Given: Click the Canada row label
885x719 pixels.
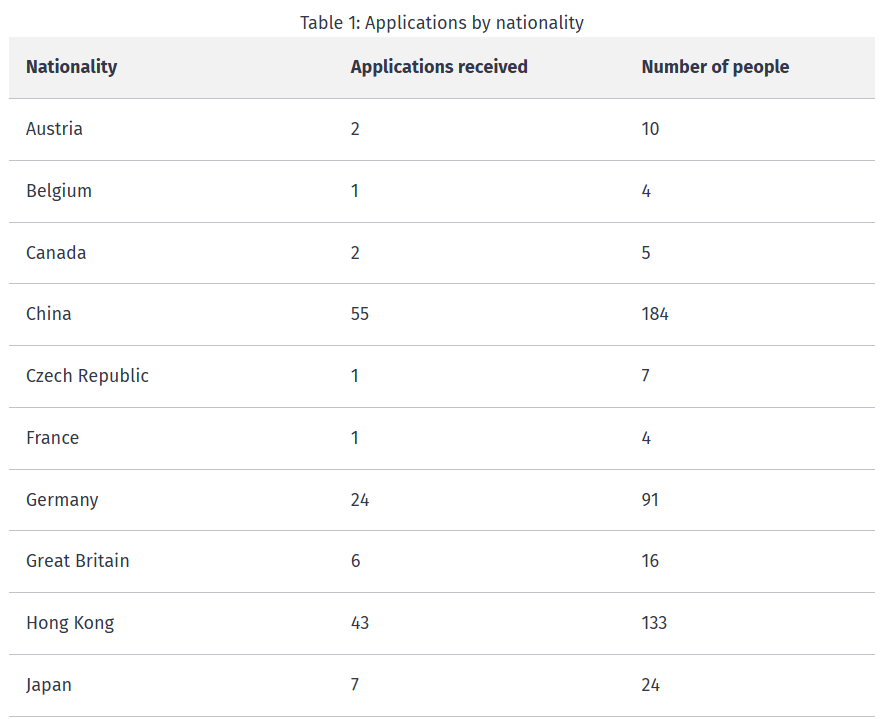Looking at the screenshot, I should [x=56, y=253].
